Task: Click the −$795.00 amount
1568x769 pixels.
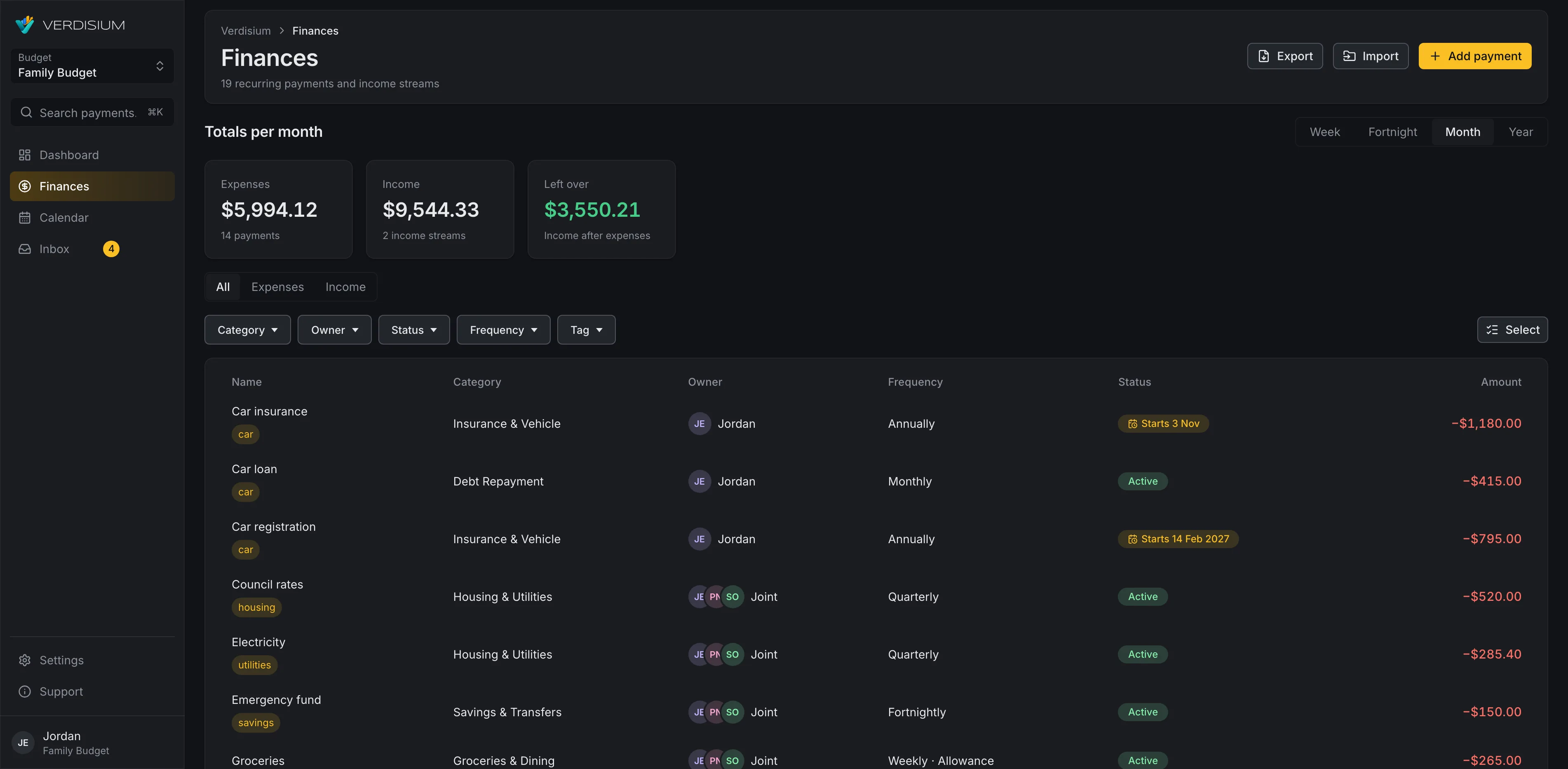Action: click(x=1492, y=539)
